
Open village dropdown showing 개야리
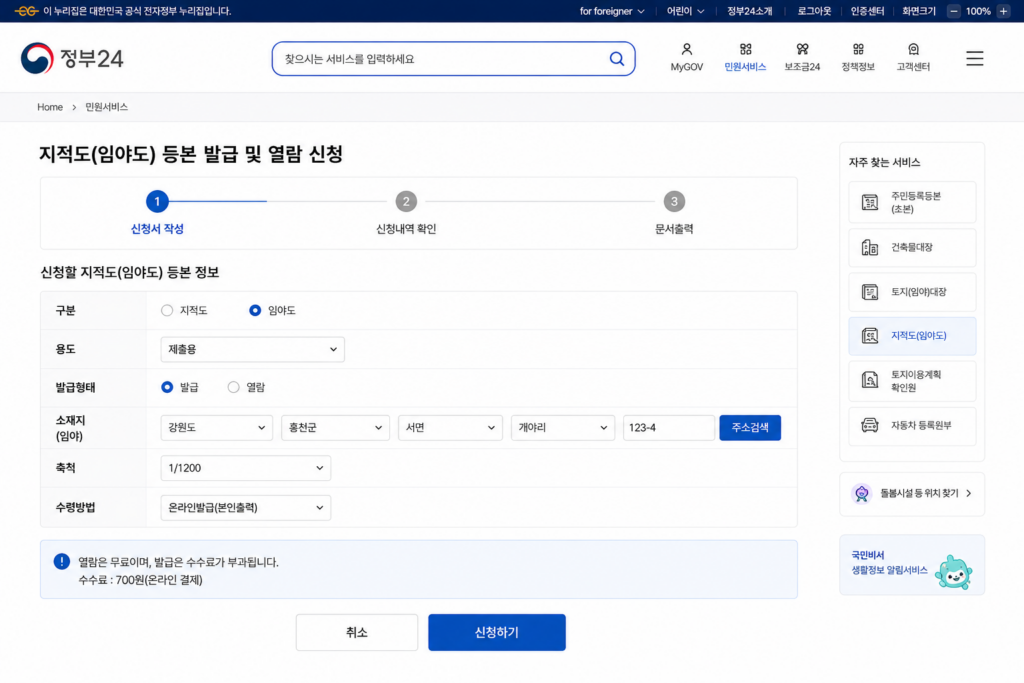562,428
